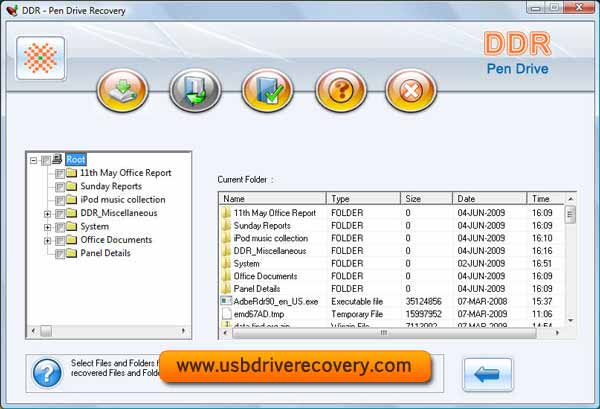This screenshot has height=409, width=600.
Task: Toggle the Root checkbox
Action: point(46,160)
